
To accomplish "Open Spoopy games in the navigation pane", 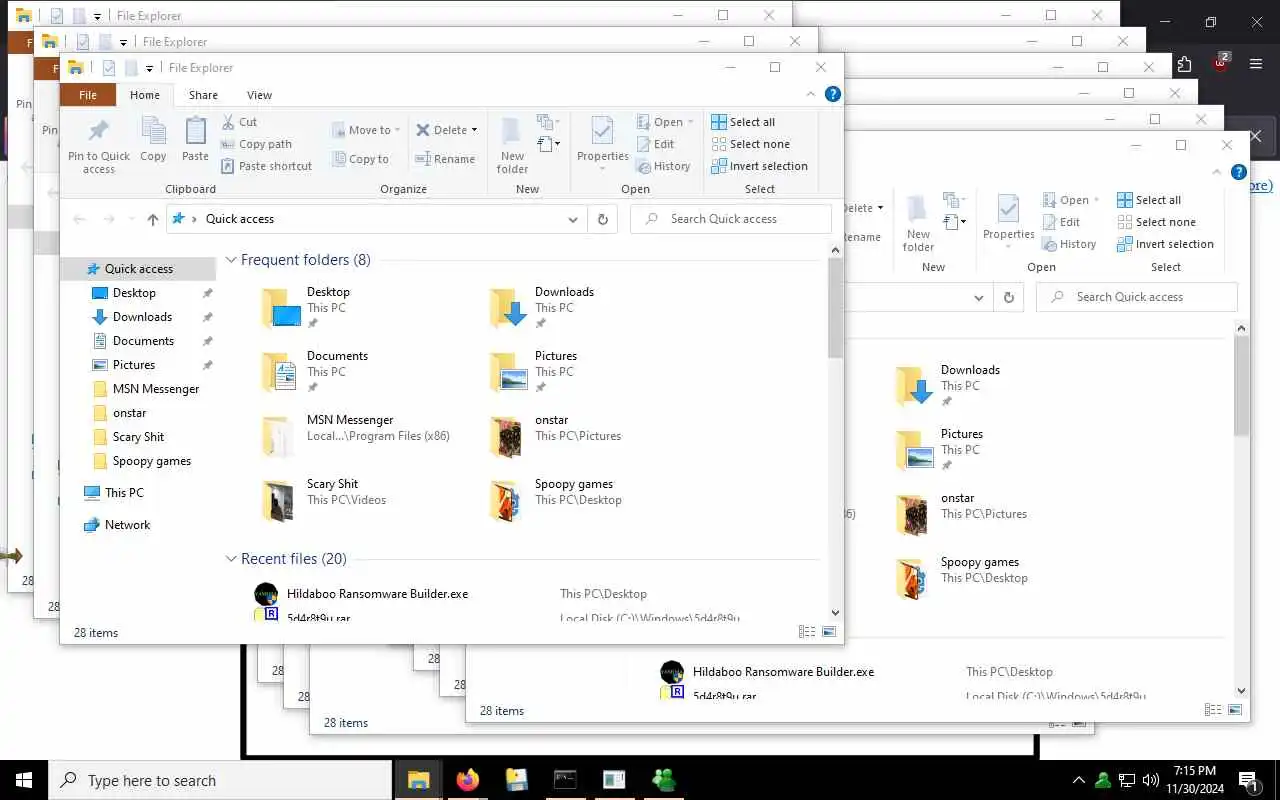I will point(151,461).
